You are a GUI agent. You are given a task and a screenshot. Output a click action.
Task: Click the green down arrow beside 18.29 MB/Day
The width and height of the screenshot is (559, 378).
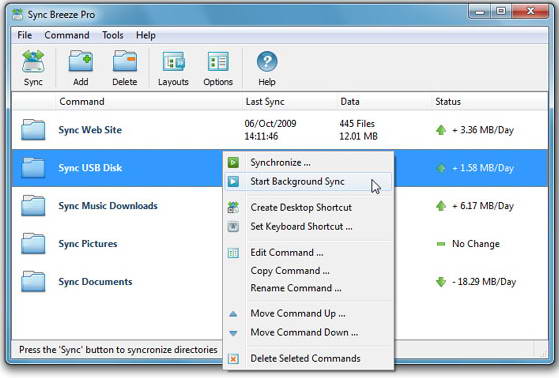point(441,282)
